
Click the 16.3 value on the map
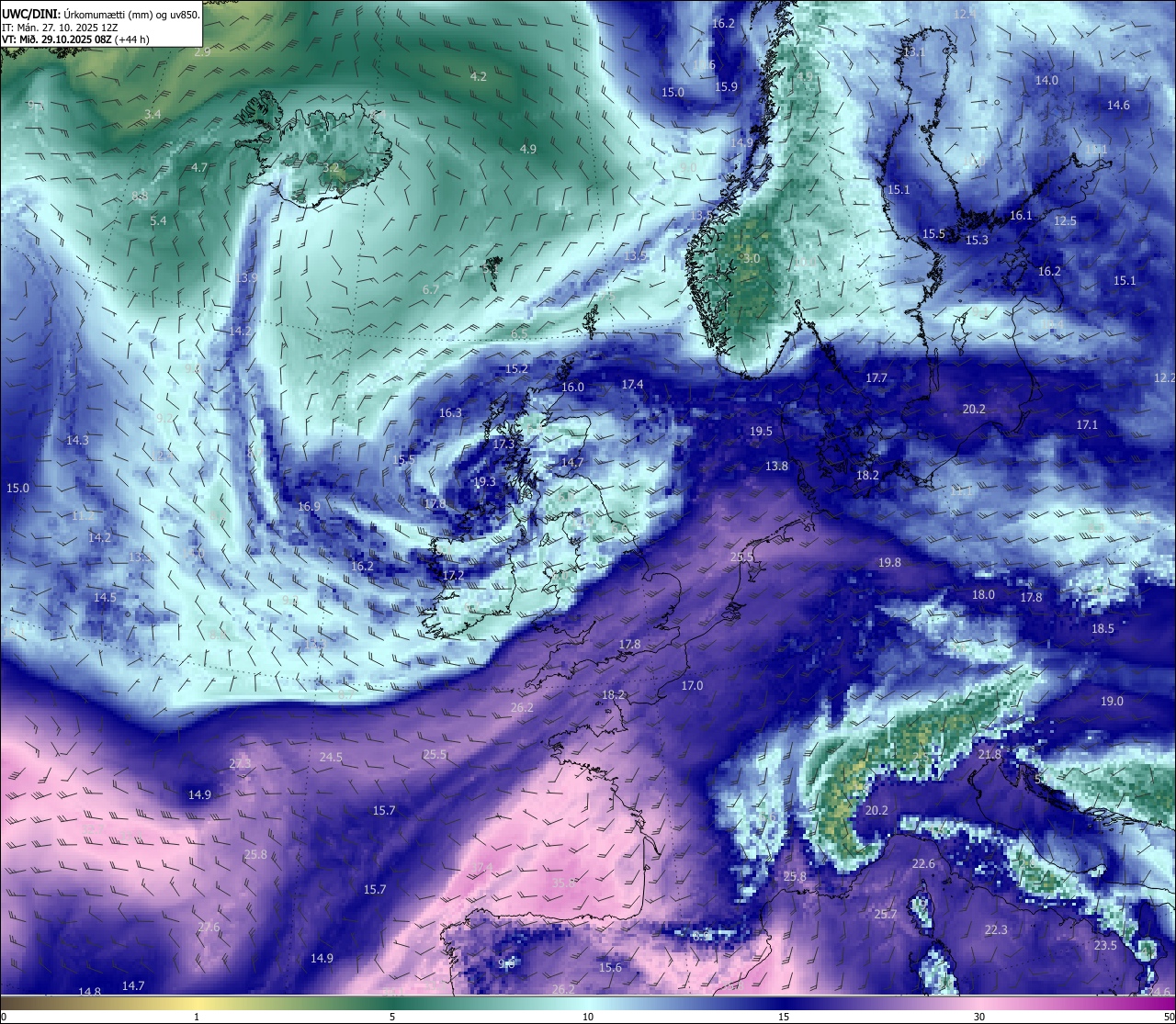(450, 413)
